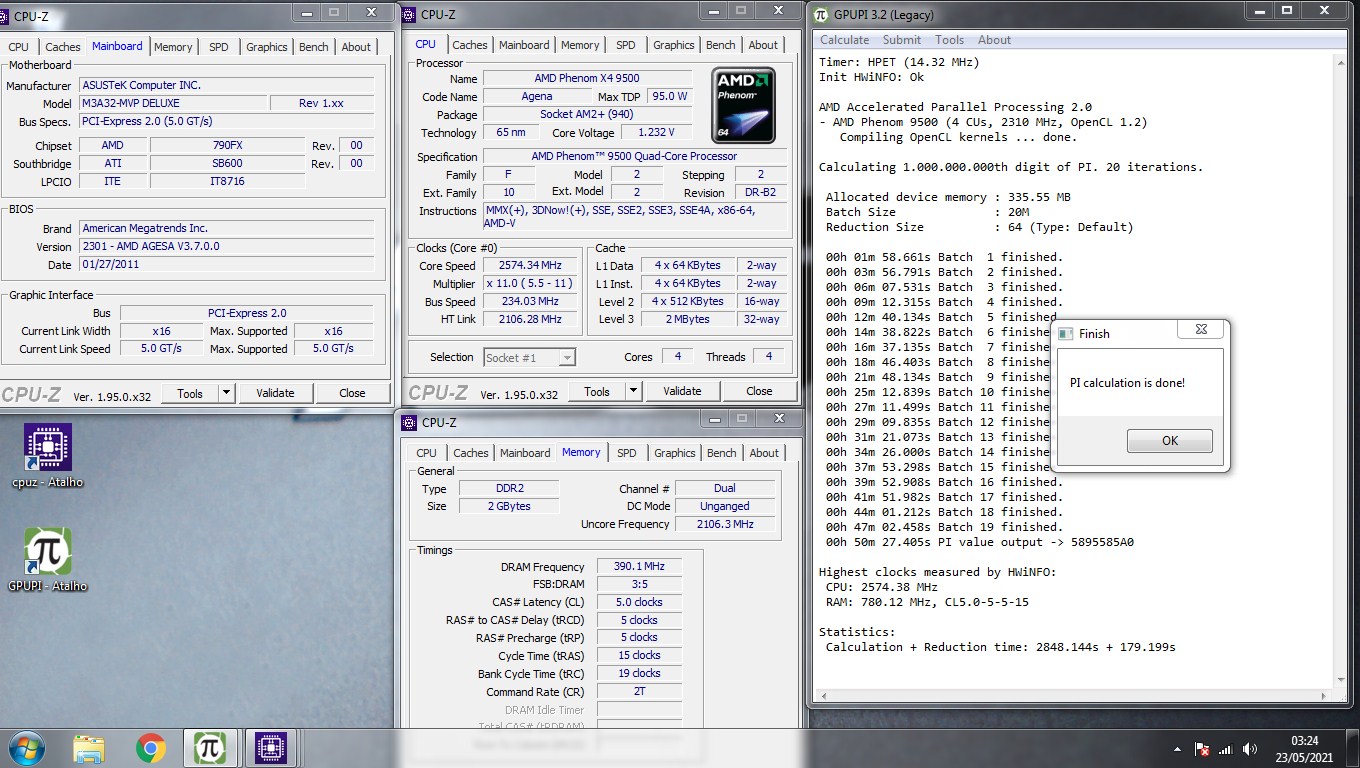Open About tab in Memory CPU-Z window

[x=764, y=453]
